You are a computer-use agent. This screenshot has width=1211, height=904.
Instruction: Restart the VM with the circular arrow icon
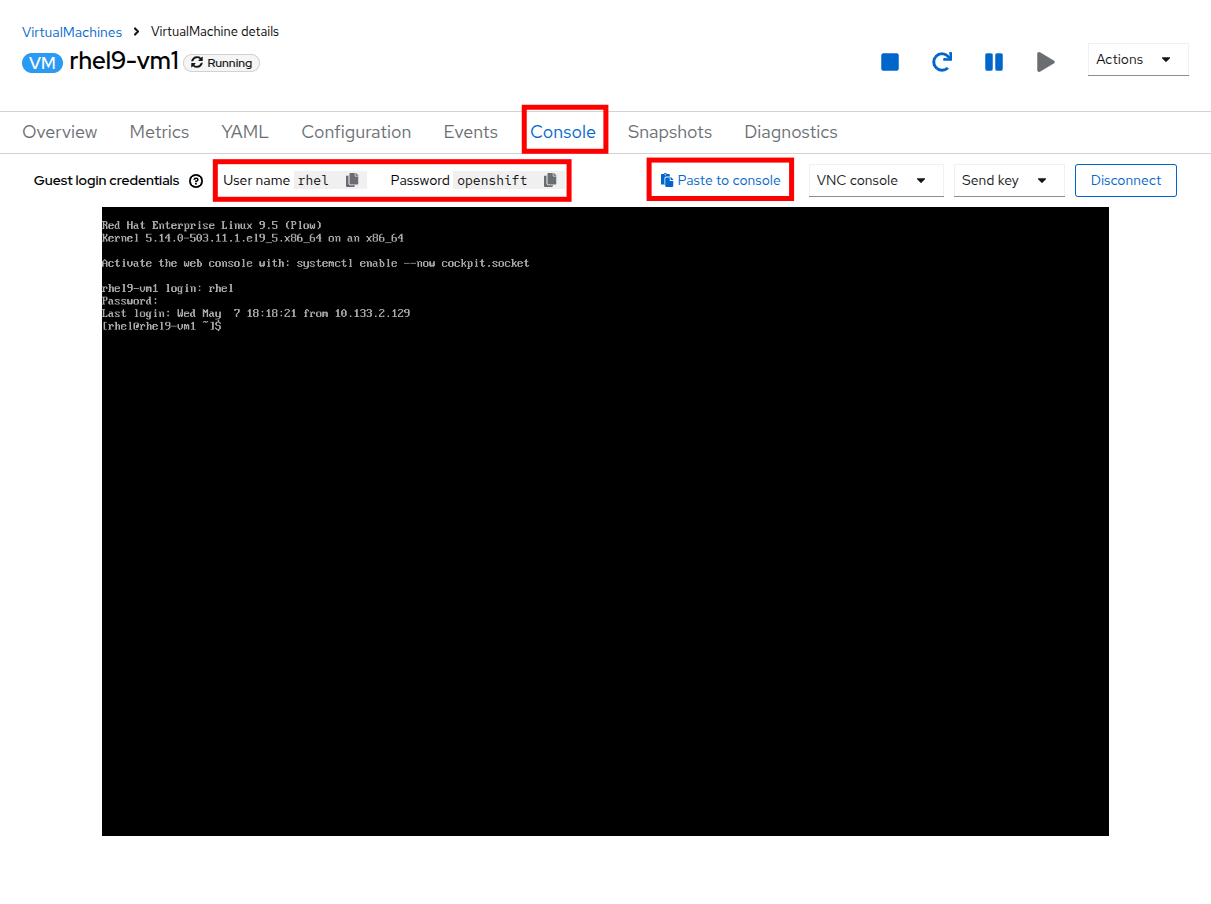tap(942, 62)
